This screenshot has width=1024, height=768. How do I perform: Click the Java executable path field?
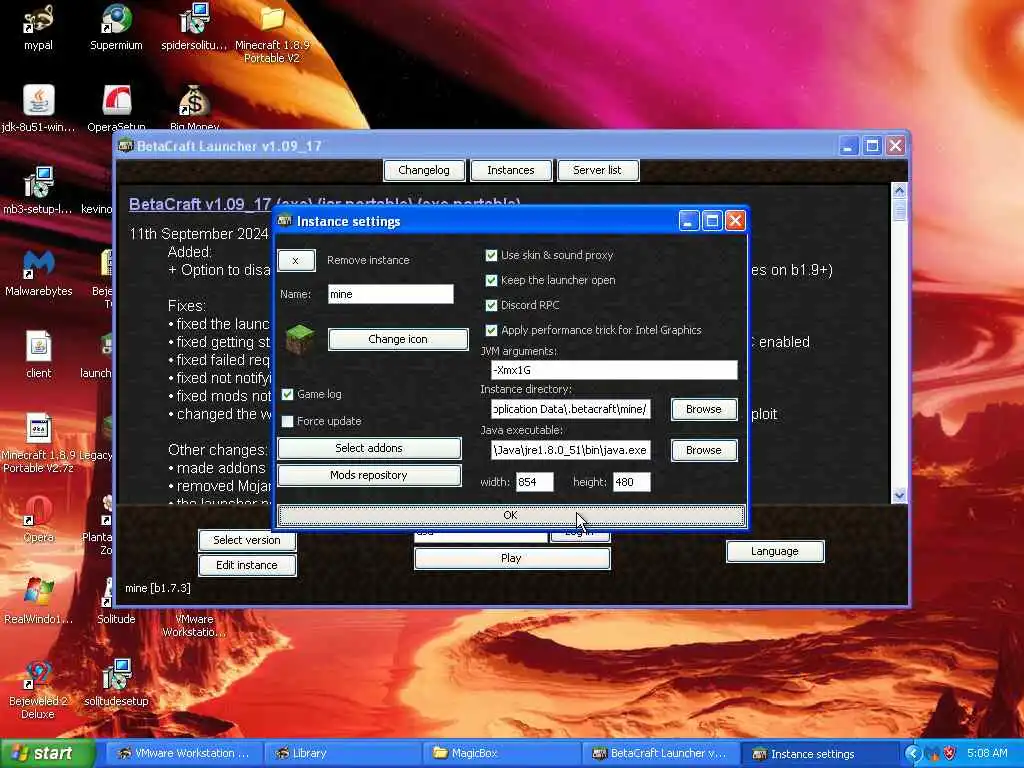point(570,450)
